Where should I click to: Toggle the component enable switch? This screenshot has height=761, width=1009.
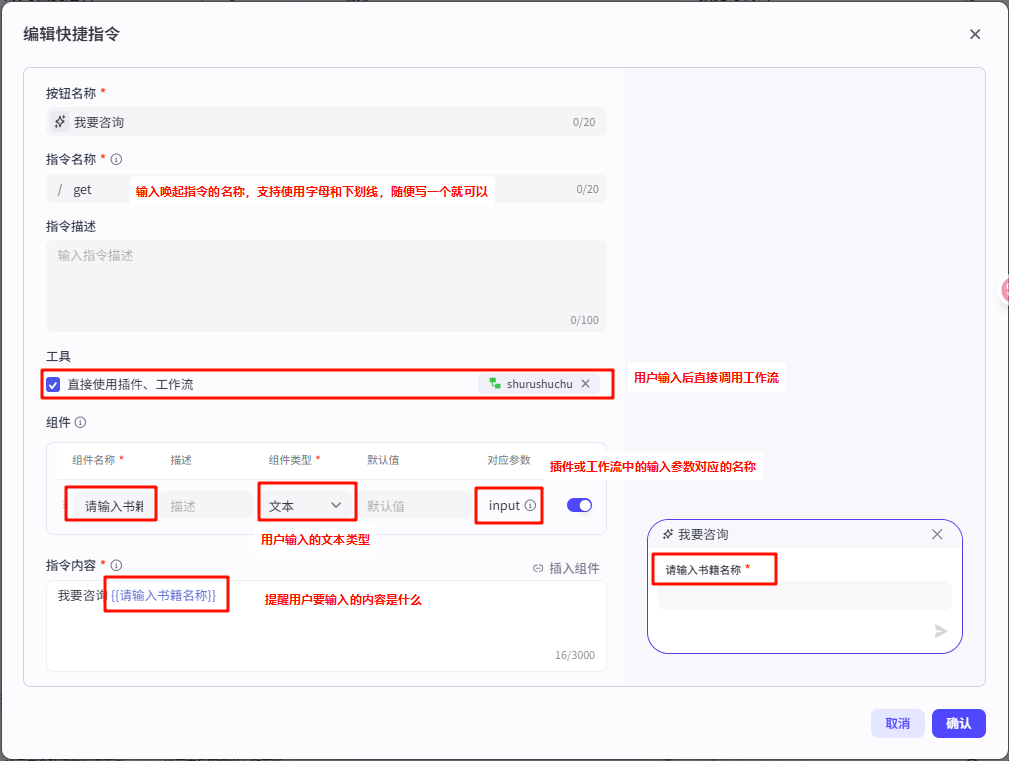point(579,505)
